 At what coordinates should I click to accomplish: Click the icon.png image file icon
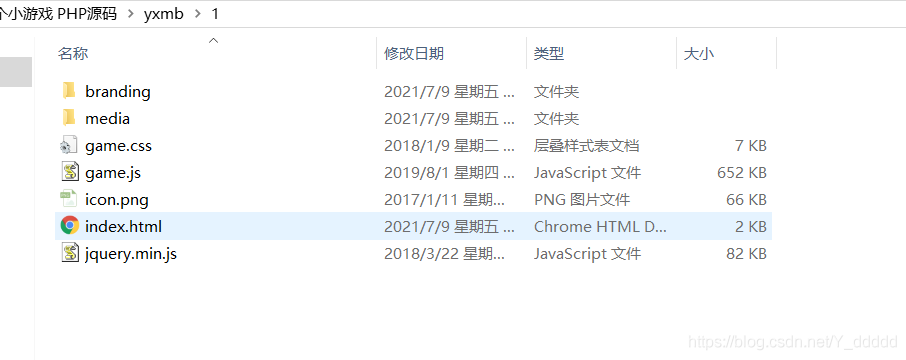pos(69,199)
